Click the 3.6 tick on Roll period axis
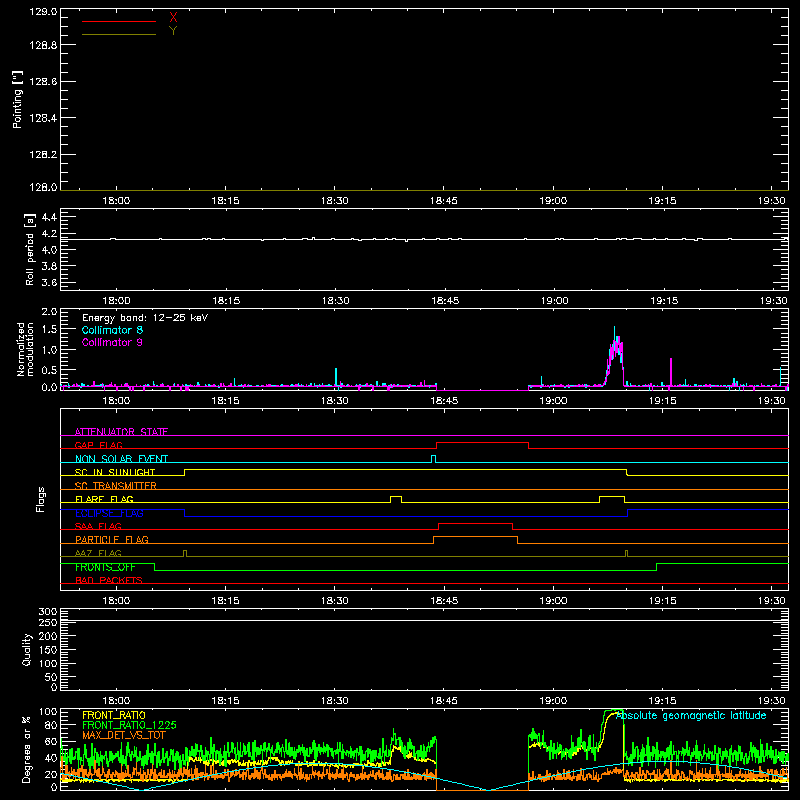 pyautogui.click(x=49, y=282)
